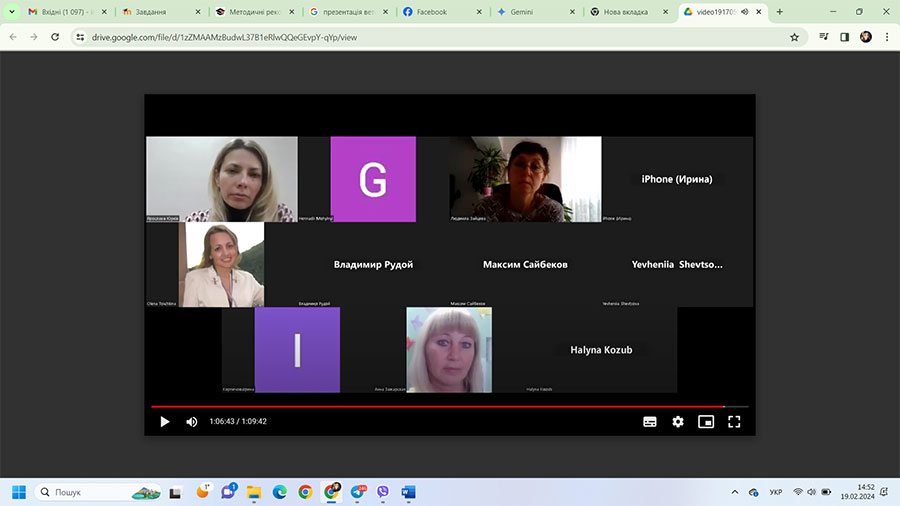Open Microsoft Word from taskbar
900x506 pixels.
(x=408, y=492)
